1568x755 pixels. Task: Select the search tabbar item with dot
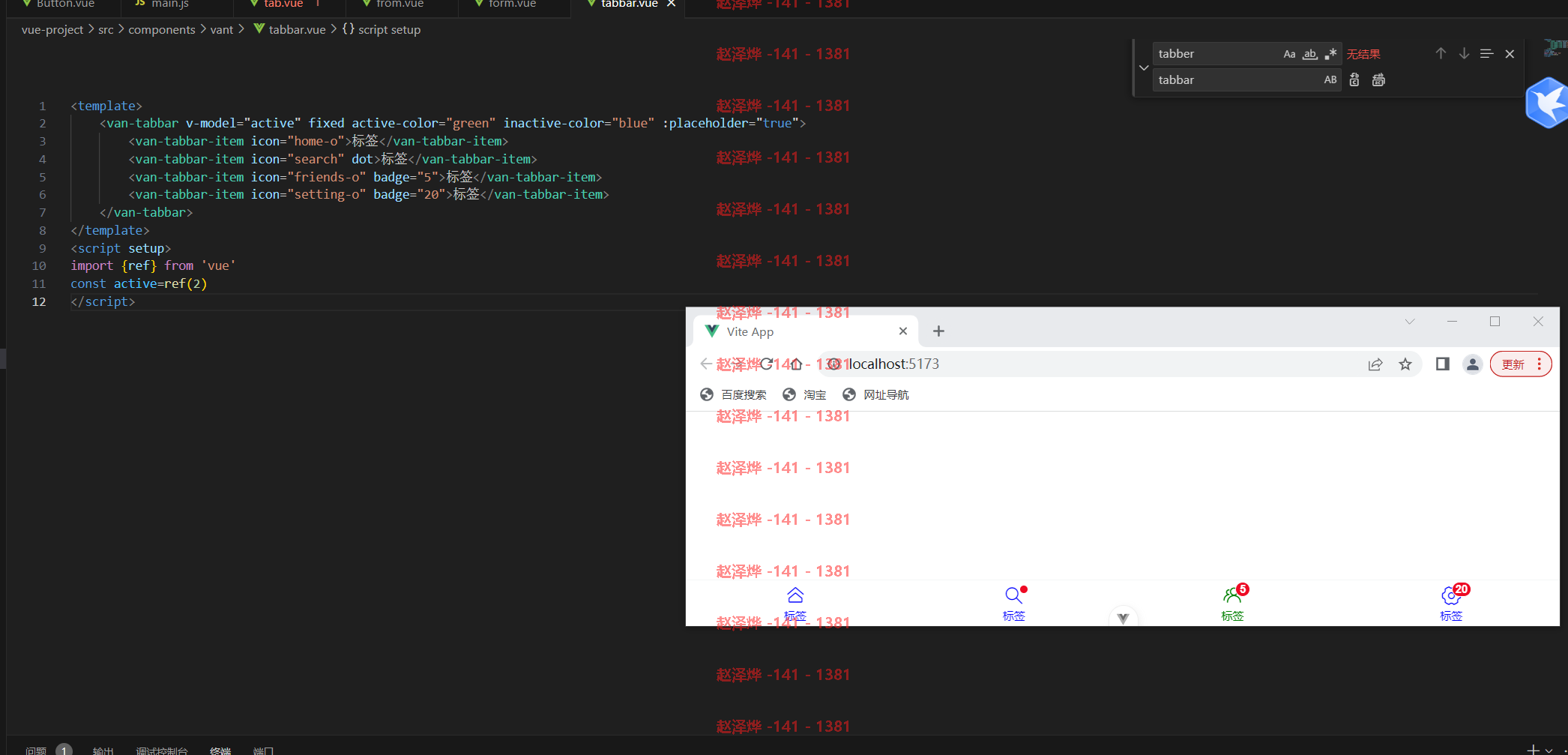click(x=1013, y=604)
